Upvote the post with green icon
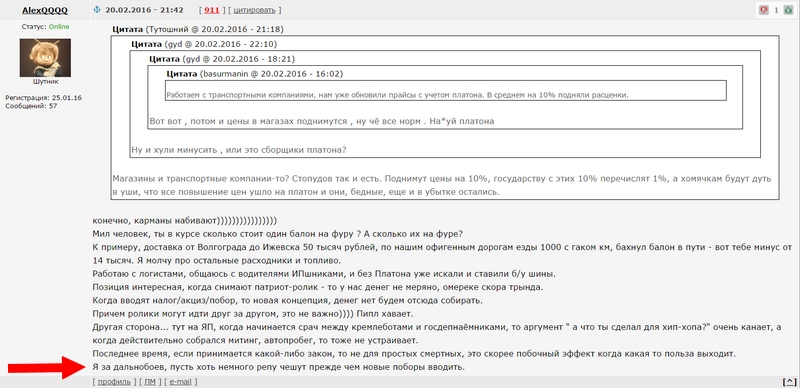The width and height of the screenshot is (800, 388). [x=788, y=10]
